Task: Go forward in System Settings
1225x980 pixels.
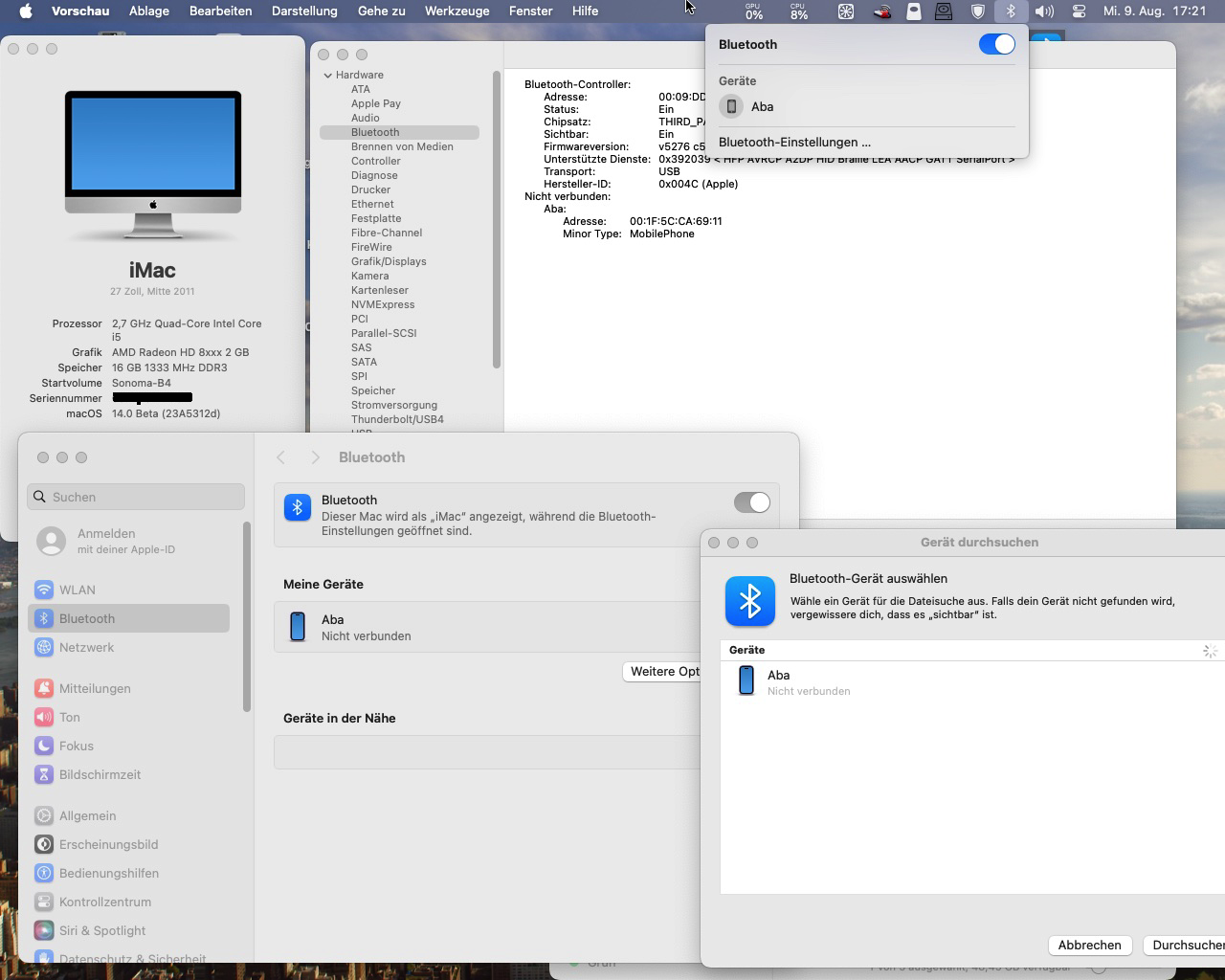Action: (315, 457)
